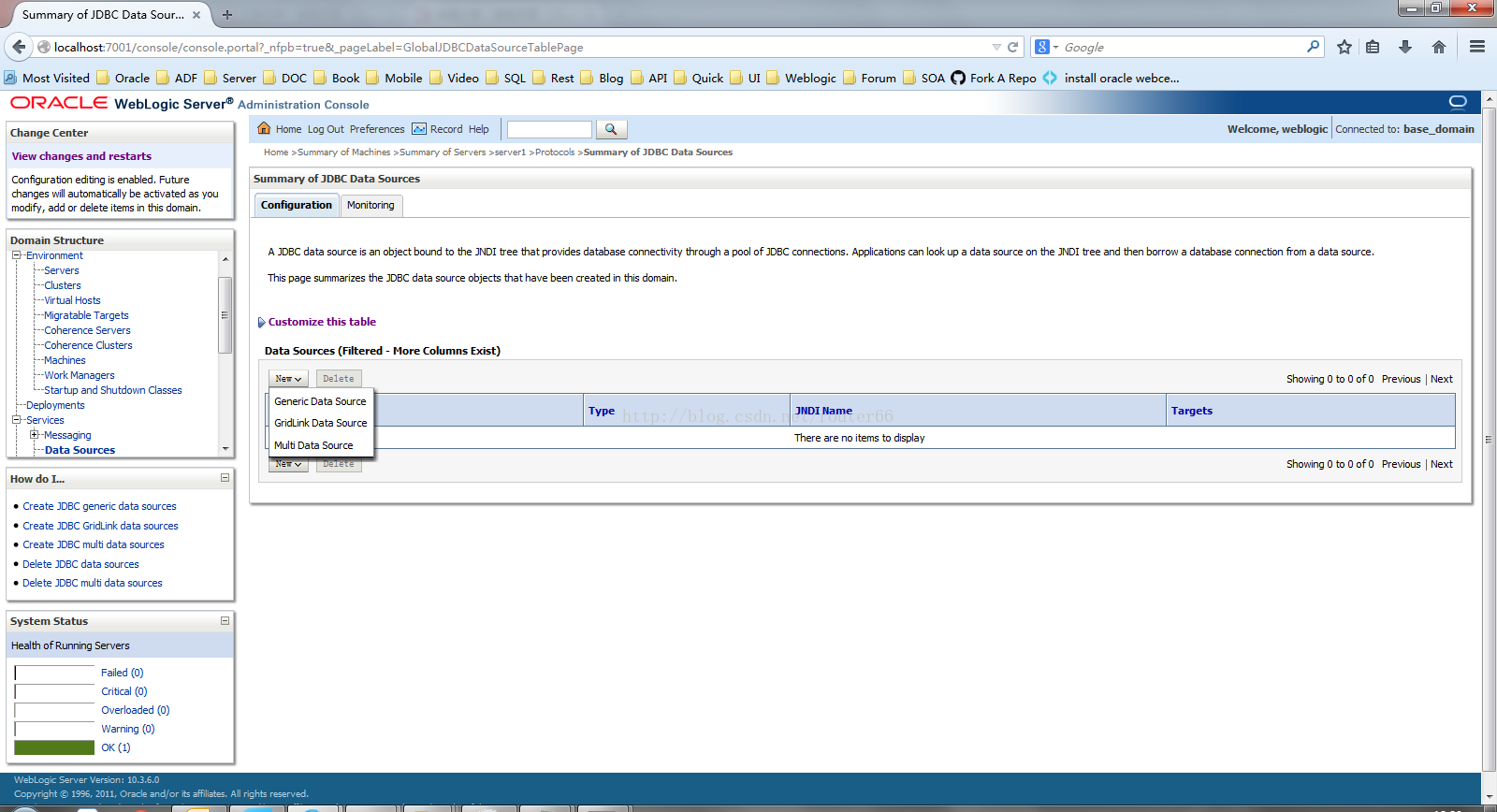Select Servers in Domain Structure tree
Image resolution: width=1497 pixels, height=812 pixels.
62,270
